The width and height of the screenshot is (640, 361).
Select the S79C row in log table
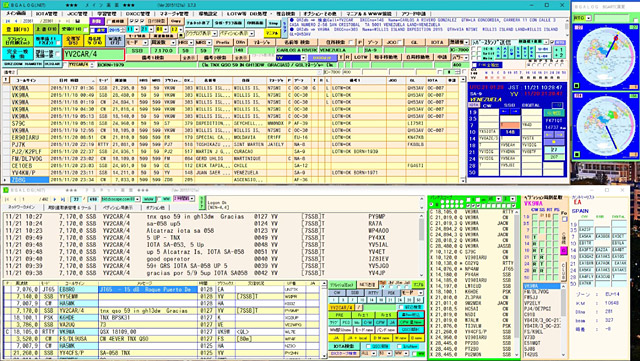coord(231,123)
